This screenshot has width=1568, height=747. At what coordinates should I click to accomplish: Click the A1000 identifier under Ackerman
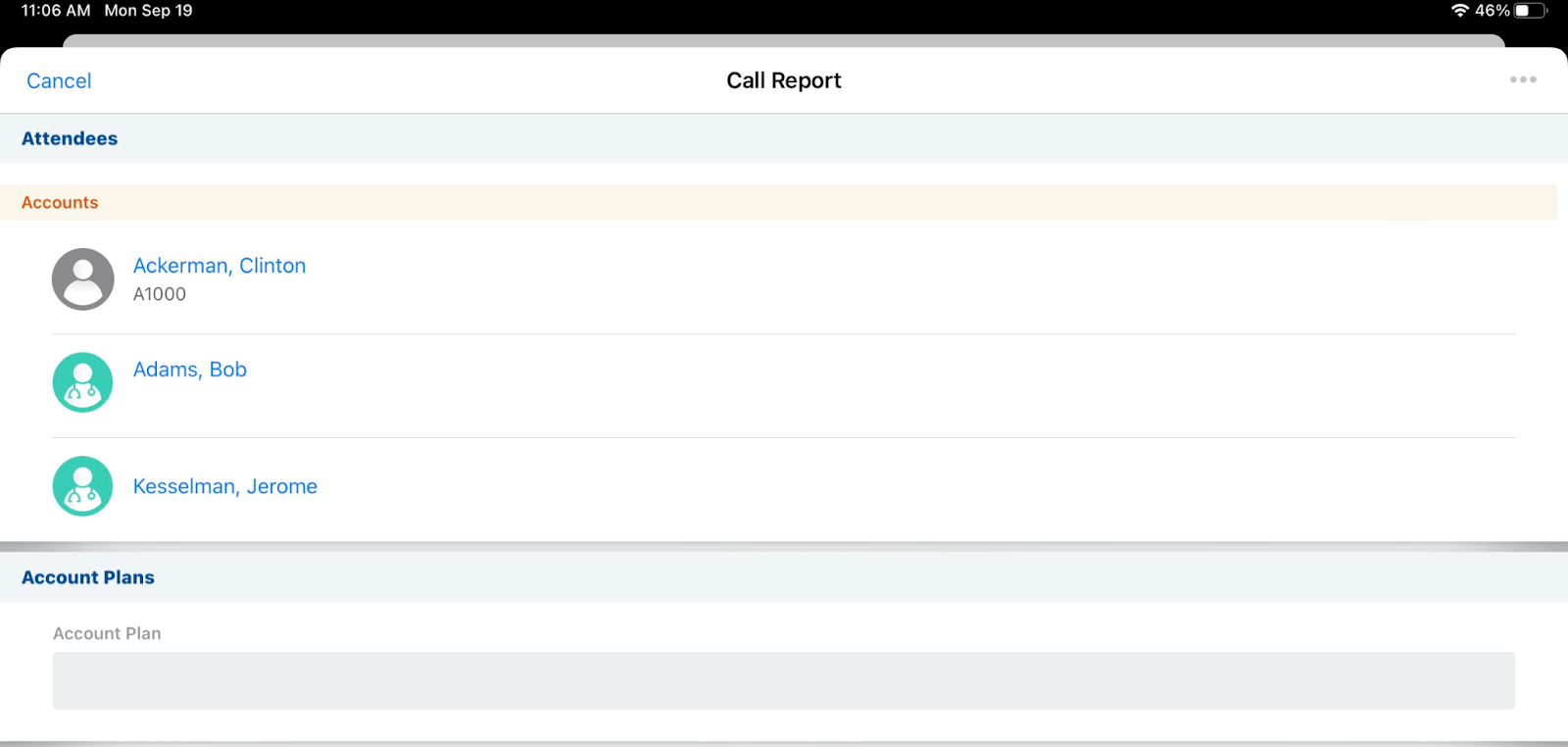click(160, 294)
